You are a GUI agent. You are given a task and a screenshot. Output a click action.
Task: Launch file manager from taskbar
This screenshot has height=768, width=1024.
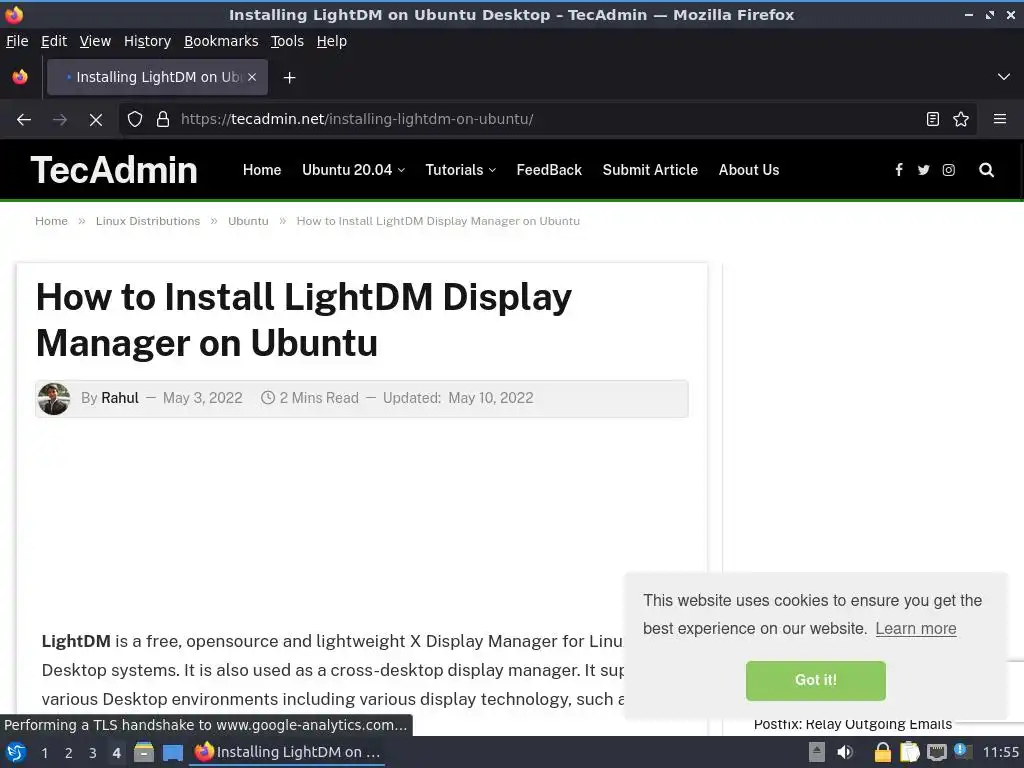(144, 752)
